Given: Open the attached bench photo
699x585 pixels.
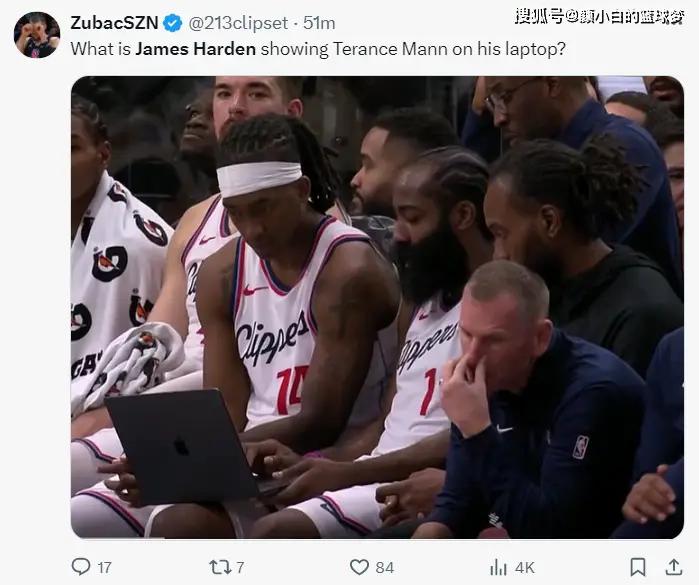Looking at the screenshot, I should (x=377, y=307).
